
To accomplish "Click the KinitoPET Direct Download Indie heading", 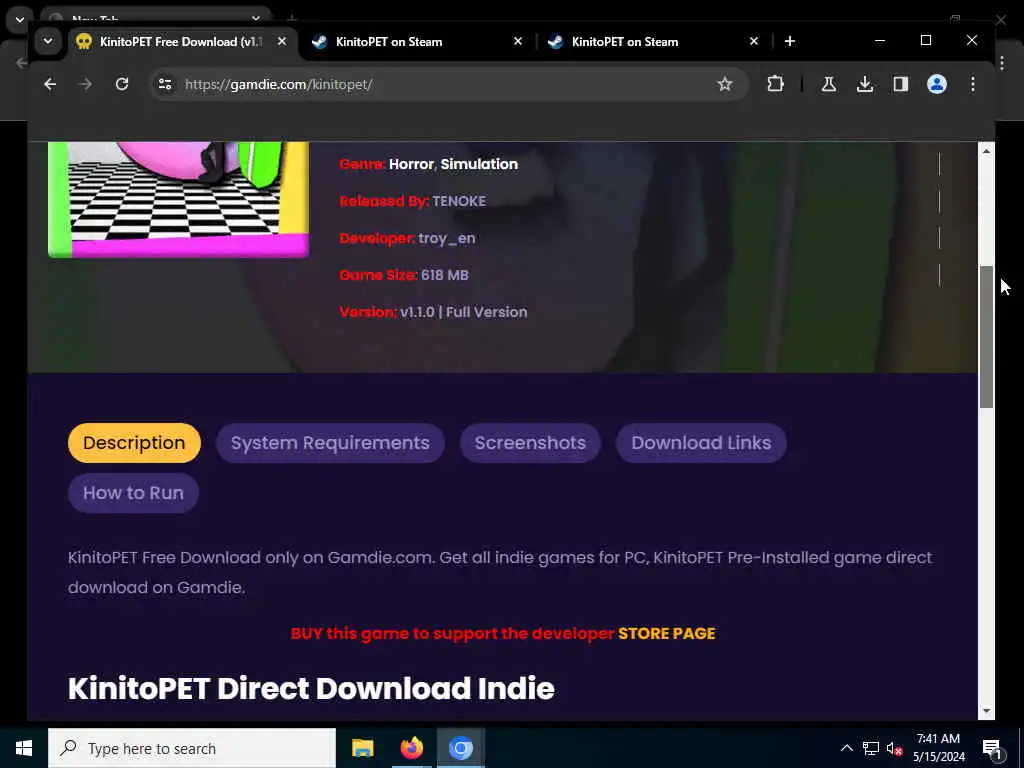I will point(311,689).
